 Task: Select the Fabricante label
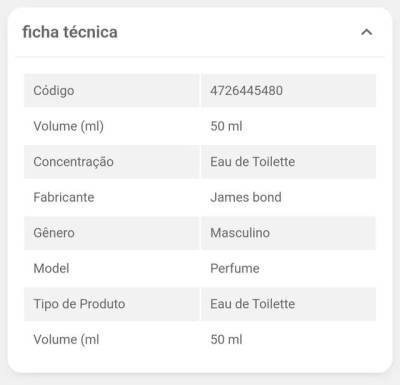(64, 197)
